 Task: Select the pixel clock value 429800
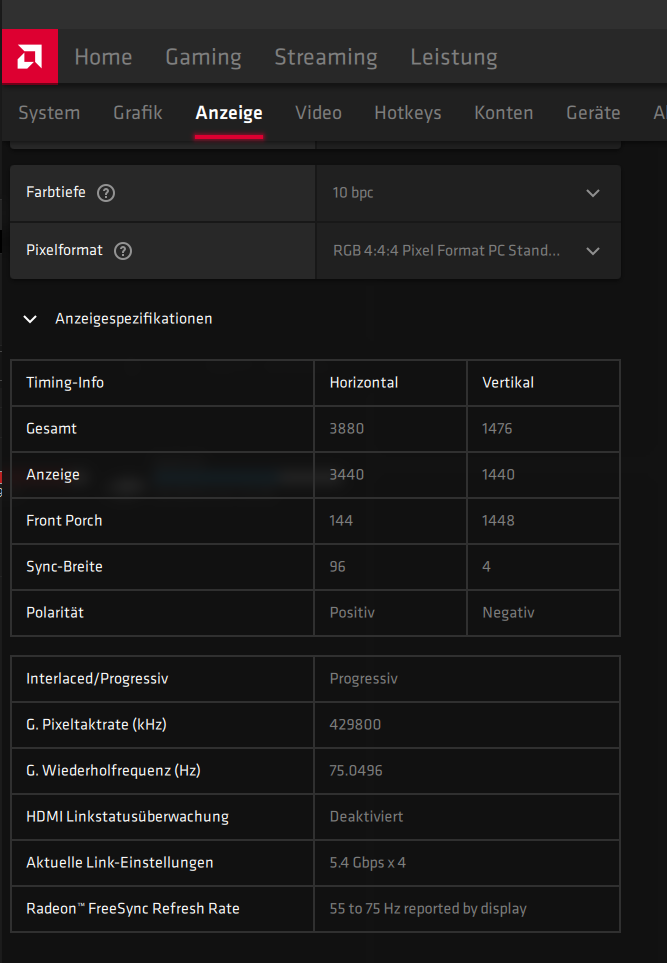tap(355, 725)
